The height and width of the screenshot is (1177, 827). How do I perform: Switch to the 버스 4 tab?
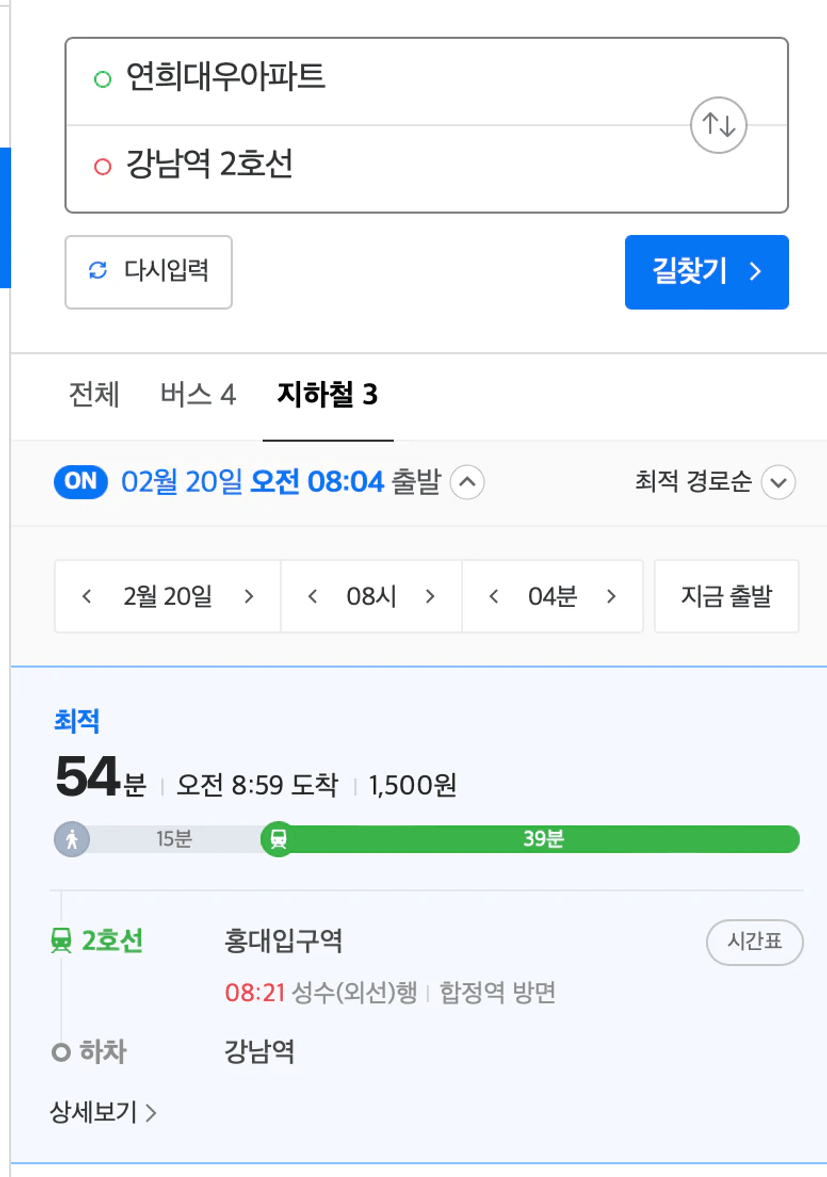pos(198,394)
